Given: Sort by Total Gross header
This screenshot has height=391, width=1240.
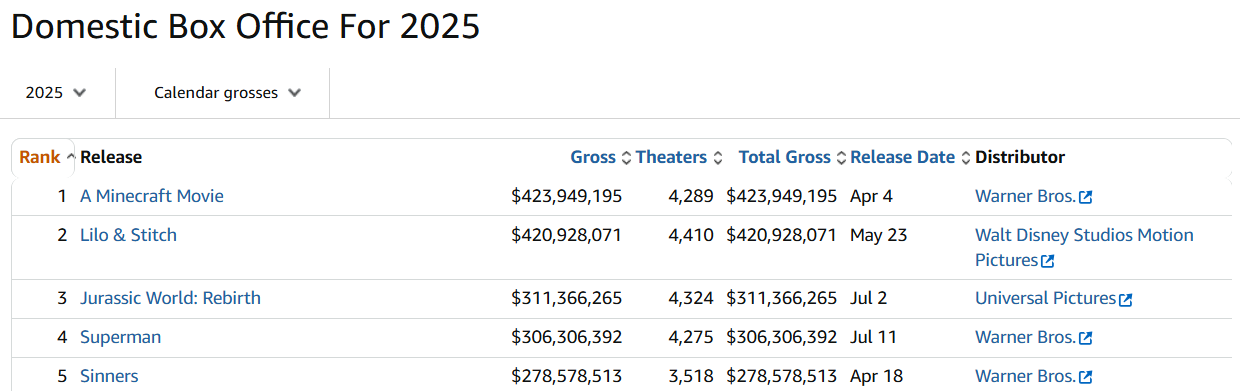Looking at the screenshot, I should [x=785, y=157].
